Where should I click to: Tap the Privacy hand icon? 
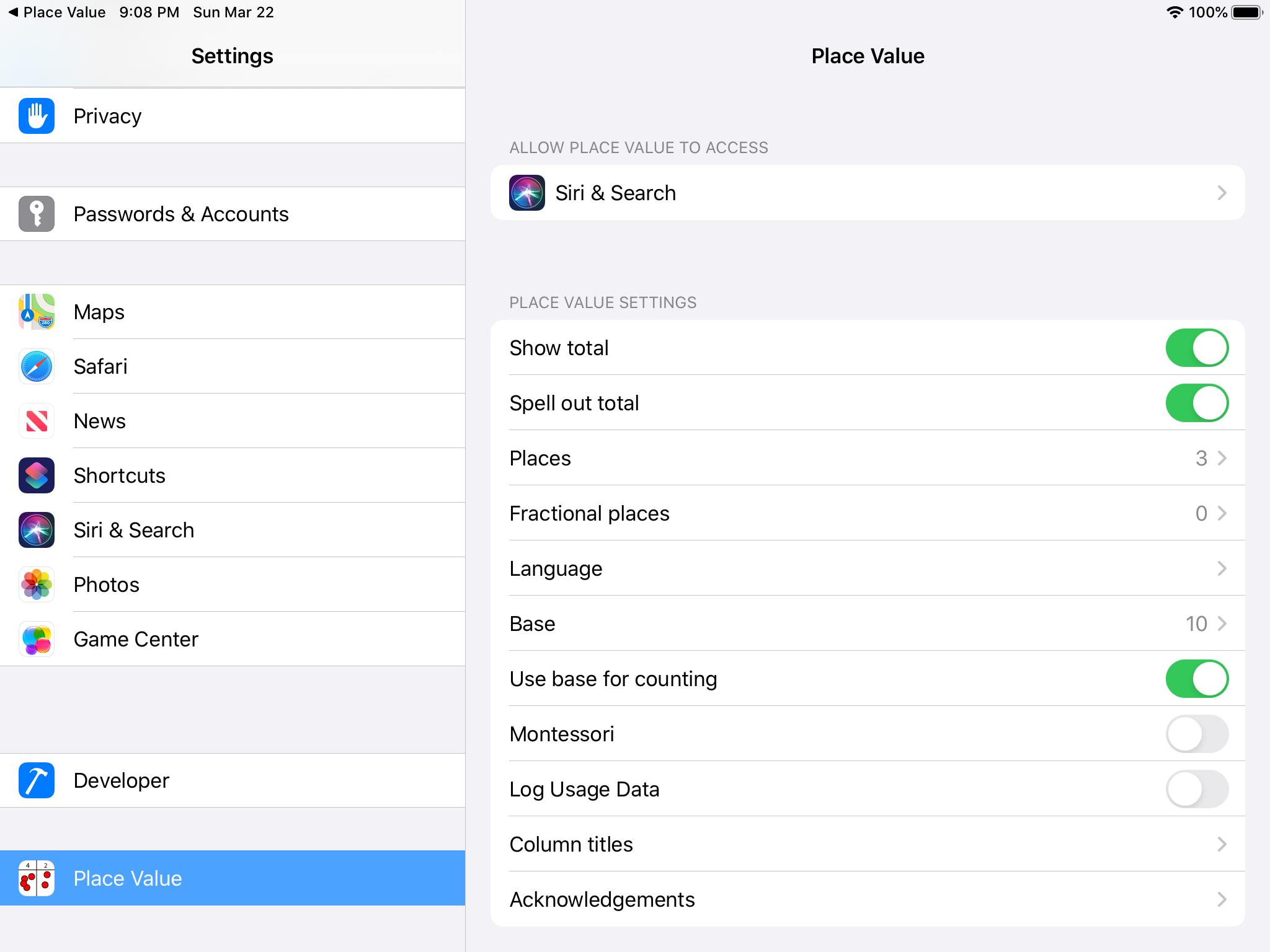coord(37,116)
